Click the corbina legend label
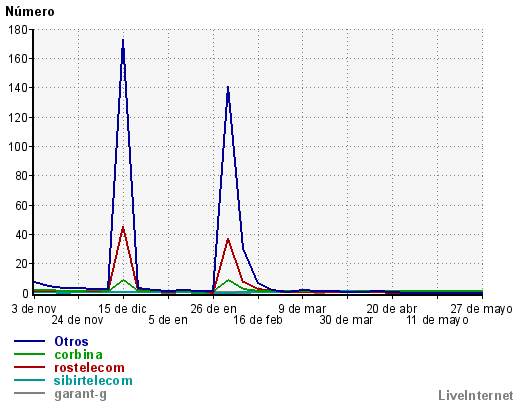Image resolution: width=520 pixels, height=405 pixels. [x=78, y=354]
